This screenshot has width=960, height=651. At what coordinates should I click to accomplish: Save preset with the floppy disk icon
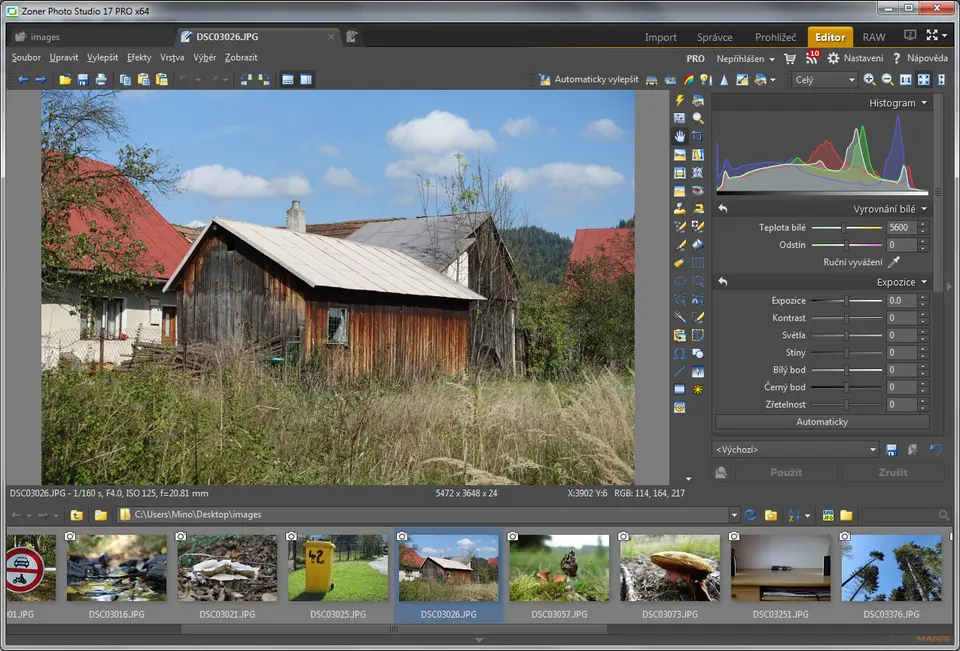pos(891,450)
